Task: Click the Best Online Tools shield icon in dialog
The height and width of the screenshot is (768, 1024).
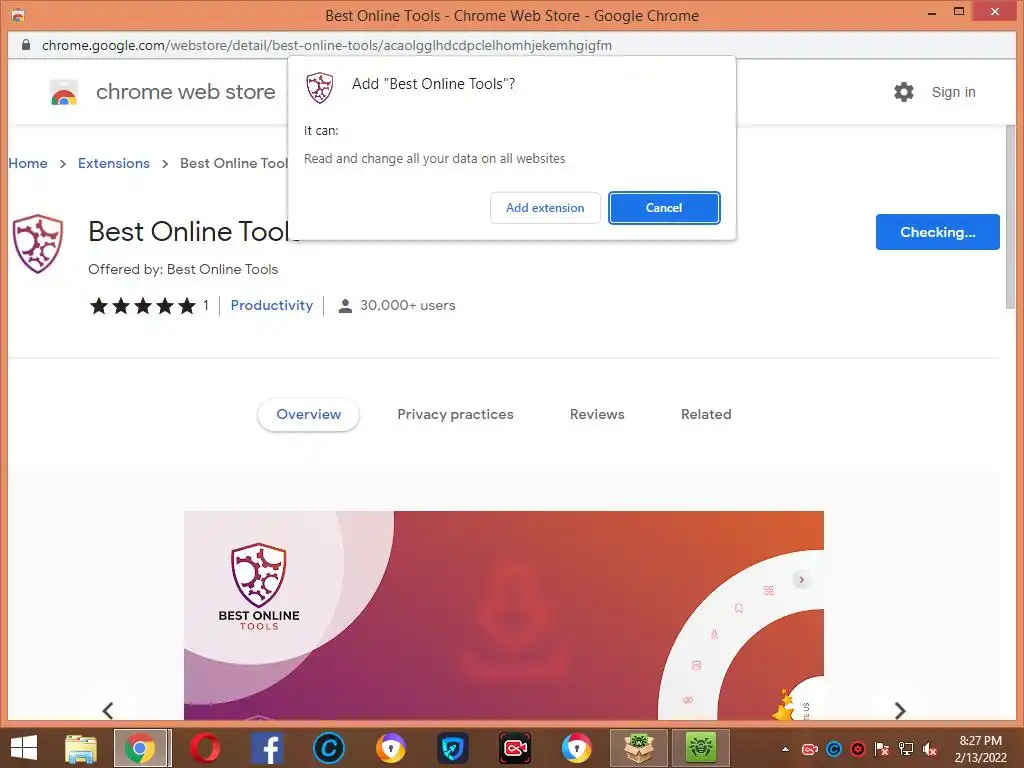Action: [x=320, y=88]
